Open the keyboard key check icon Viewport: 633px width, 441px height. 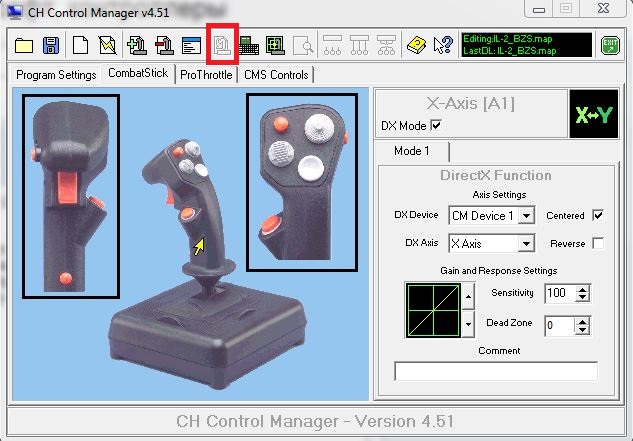249,45
